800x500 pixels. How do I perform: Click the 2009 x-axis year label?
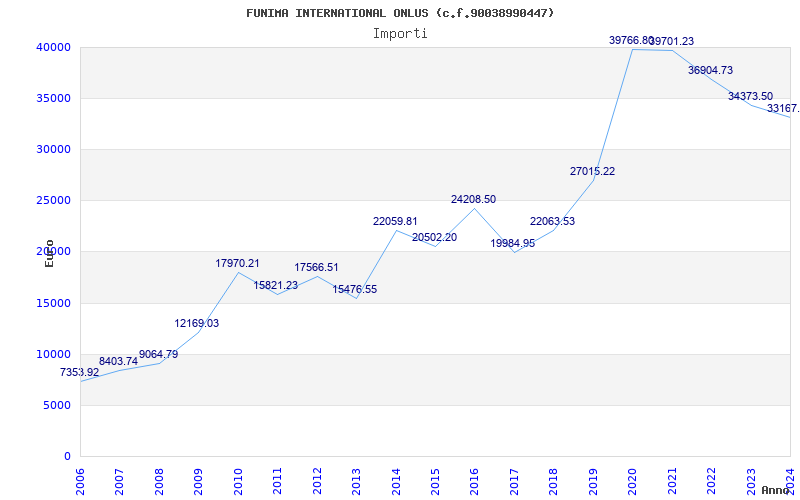pyautogui.click(x=198, y=481)
